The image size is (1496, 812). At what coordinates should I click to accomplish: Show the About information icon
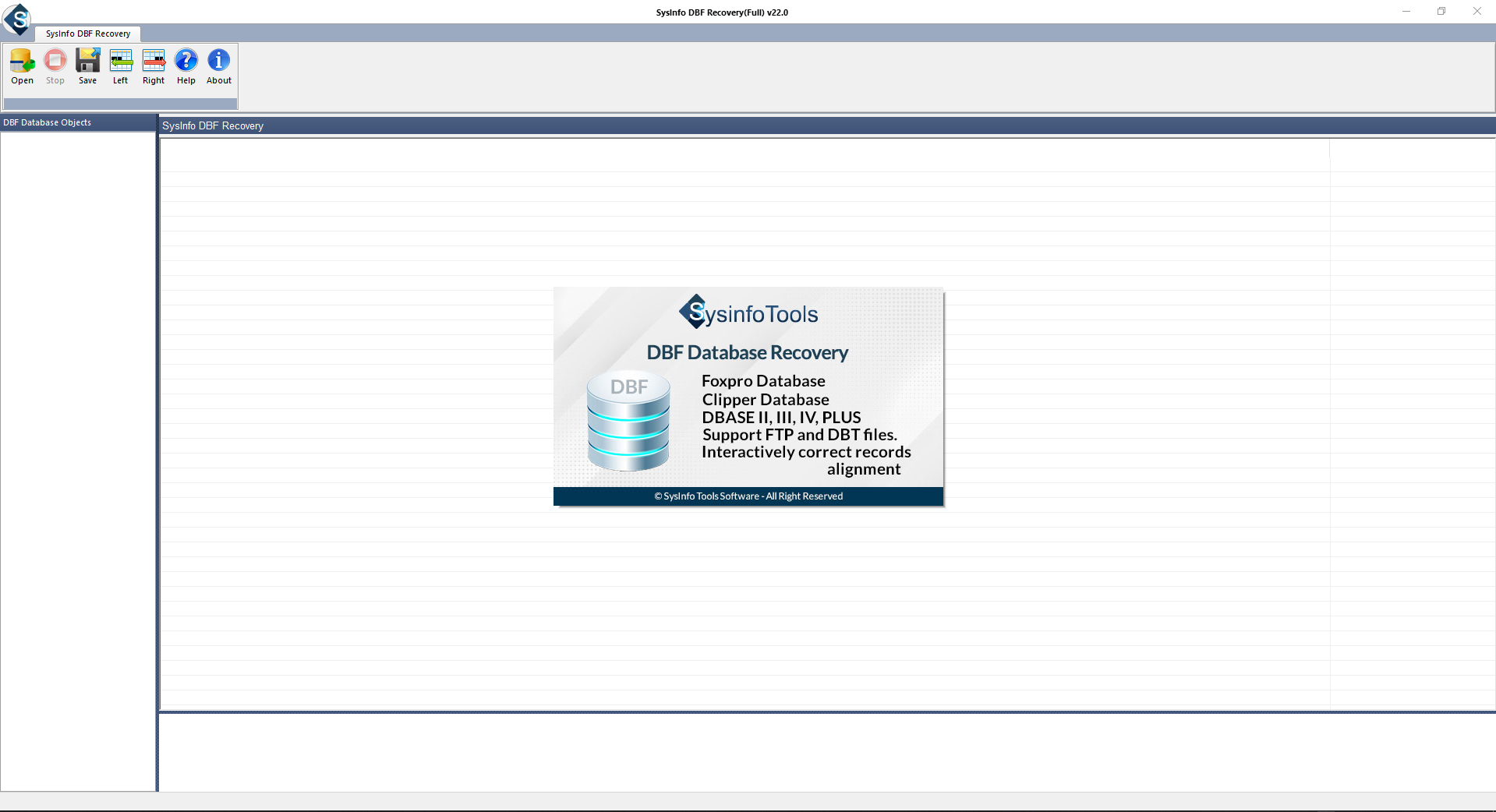pos(219,66)
